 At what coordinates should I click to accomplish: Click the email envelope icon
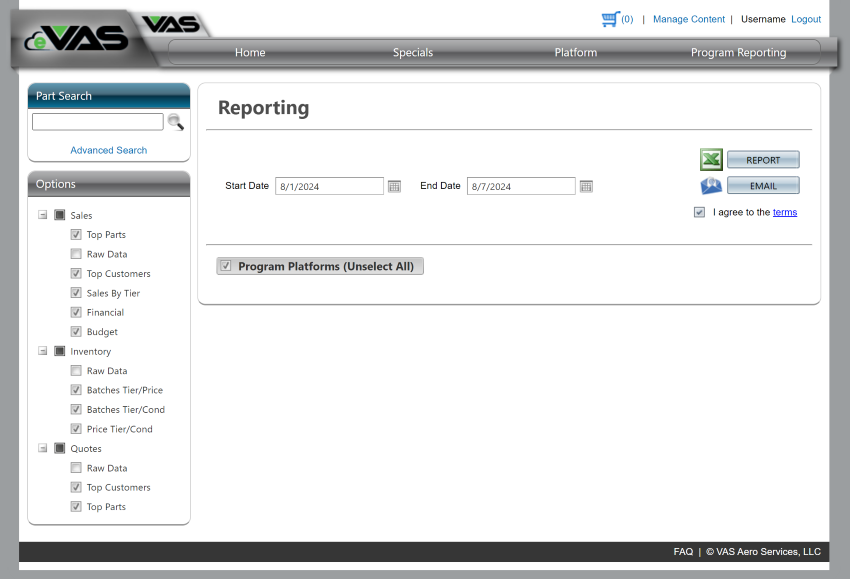pyautogui.click(x=711, y=185)
